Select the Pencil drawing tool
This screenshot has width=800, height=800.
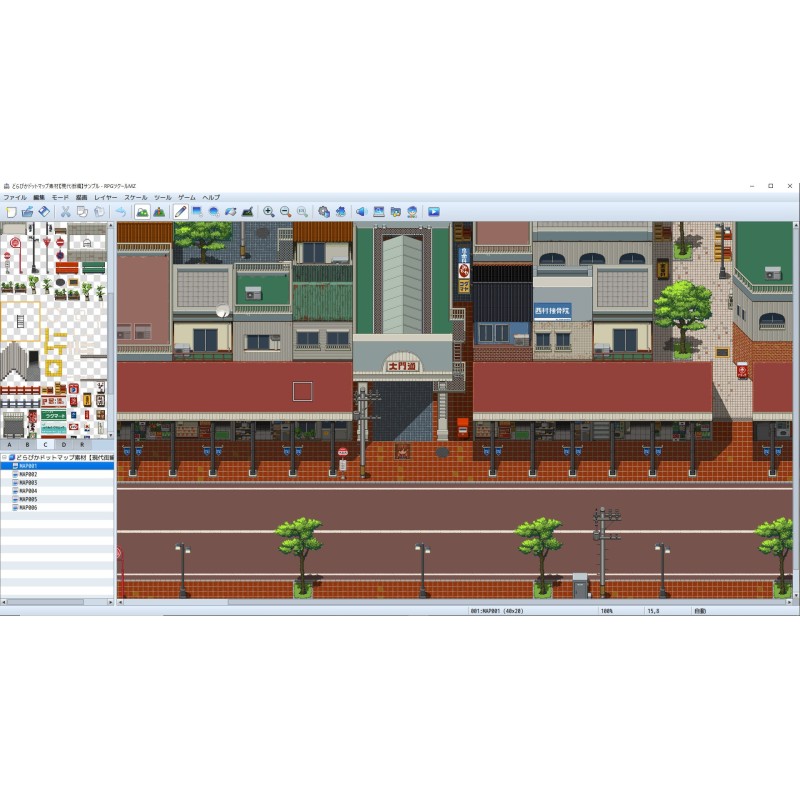181,212
